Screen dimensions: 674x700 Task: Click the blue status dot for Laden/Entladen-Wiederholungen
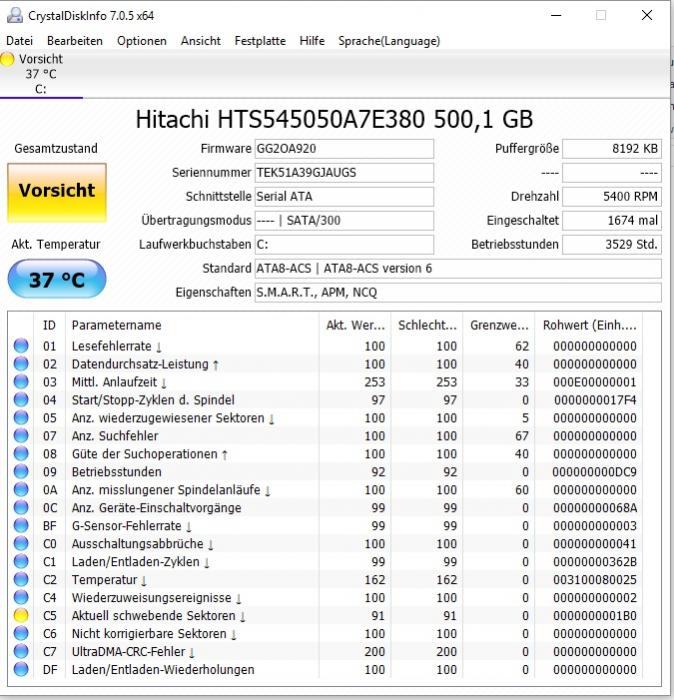tap(21, 669)
